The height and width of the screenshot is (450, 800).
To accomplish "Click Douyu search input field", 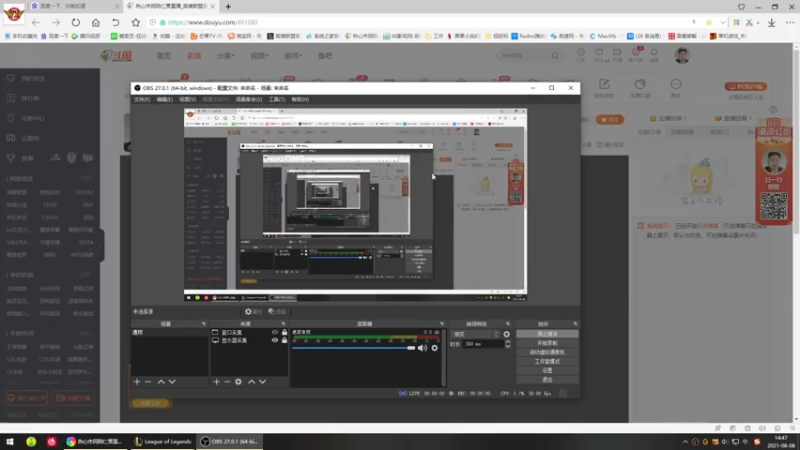I will [523, 56].
